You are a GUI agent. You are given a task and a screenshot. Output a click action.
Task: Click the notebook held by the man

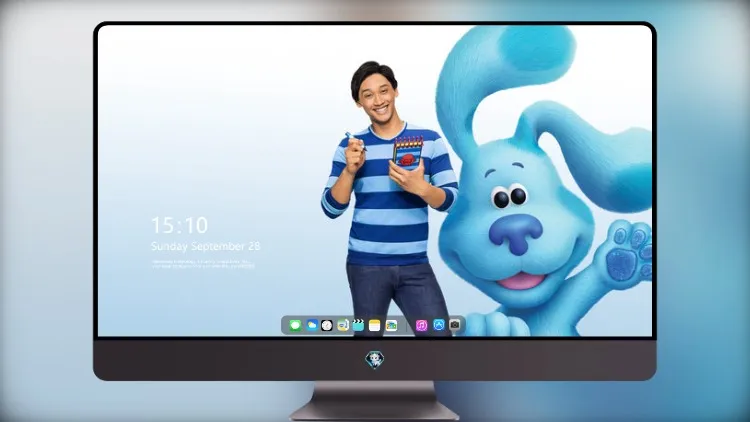click(408, 152)
